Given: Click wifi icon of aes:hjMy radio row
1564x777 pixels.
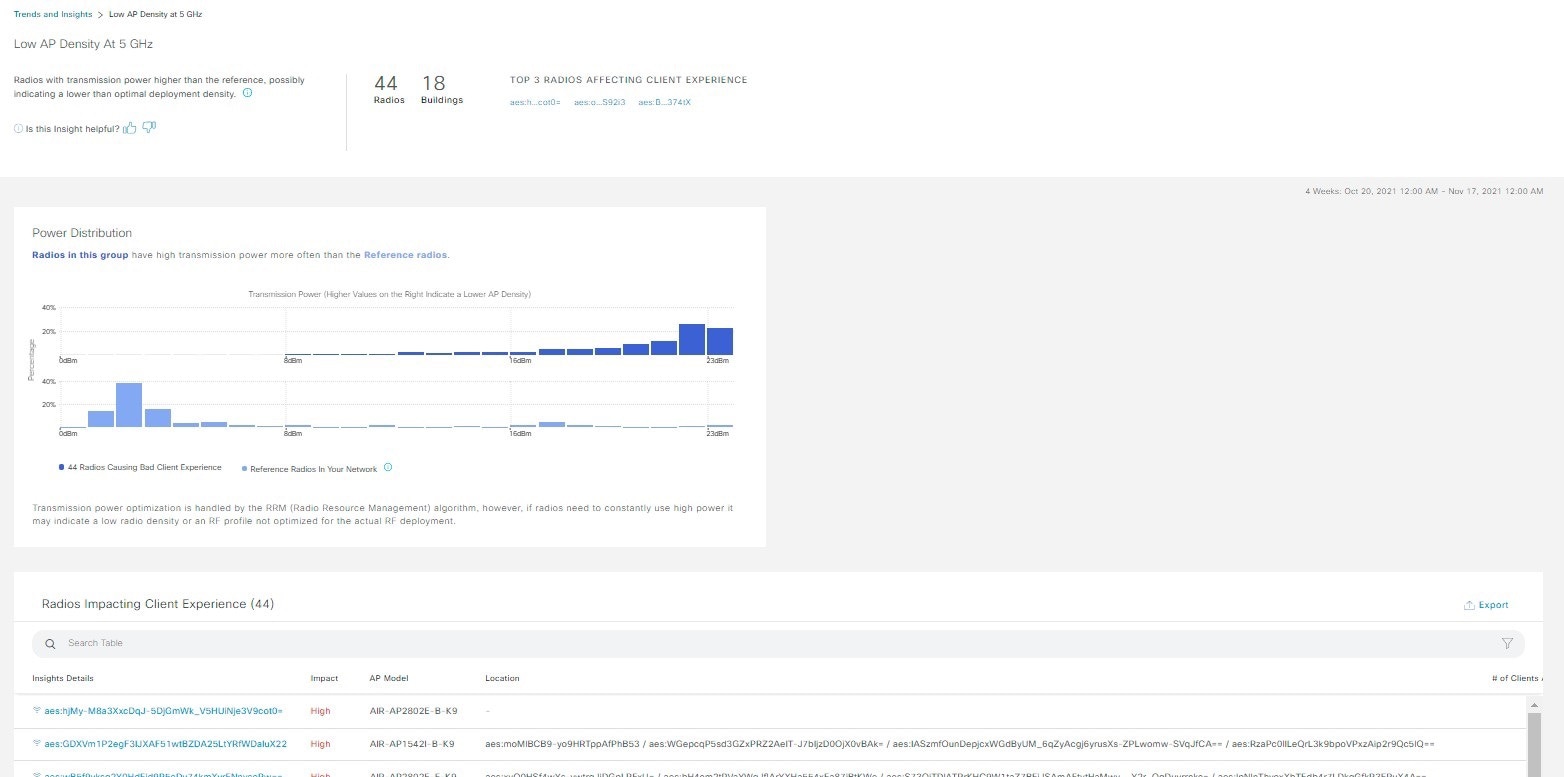Looking at the screenshot, I should pyautogui.click(x=37, y=711).
